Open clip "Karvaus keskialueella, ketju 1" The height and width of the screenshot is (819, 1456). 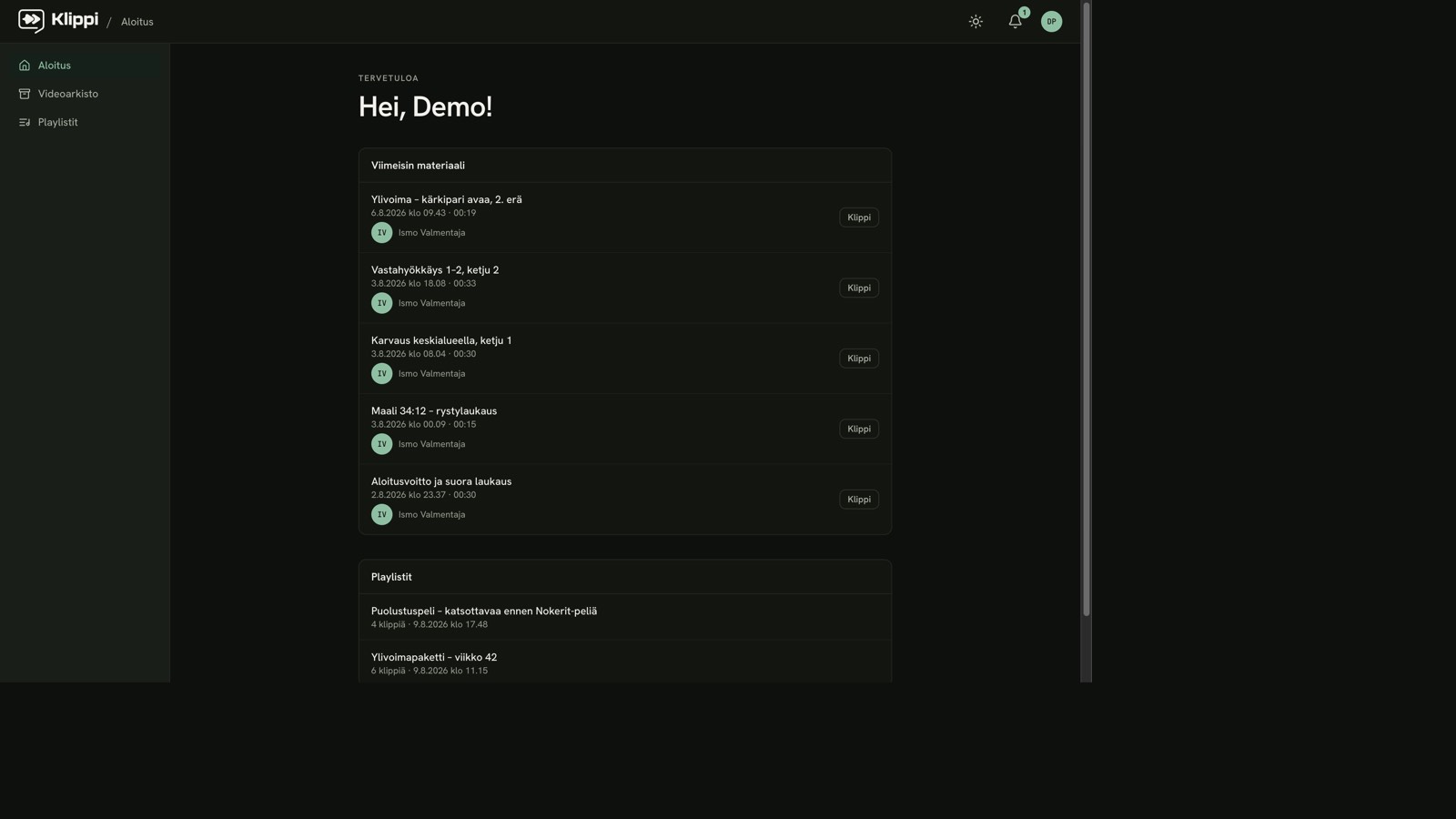tap(441, 340)
